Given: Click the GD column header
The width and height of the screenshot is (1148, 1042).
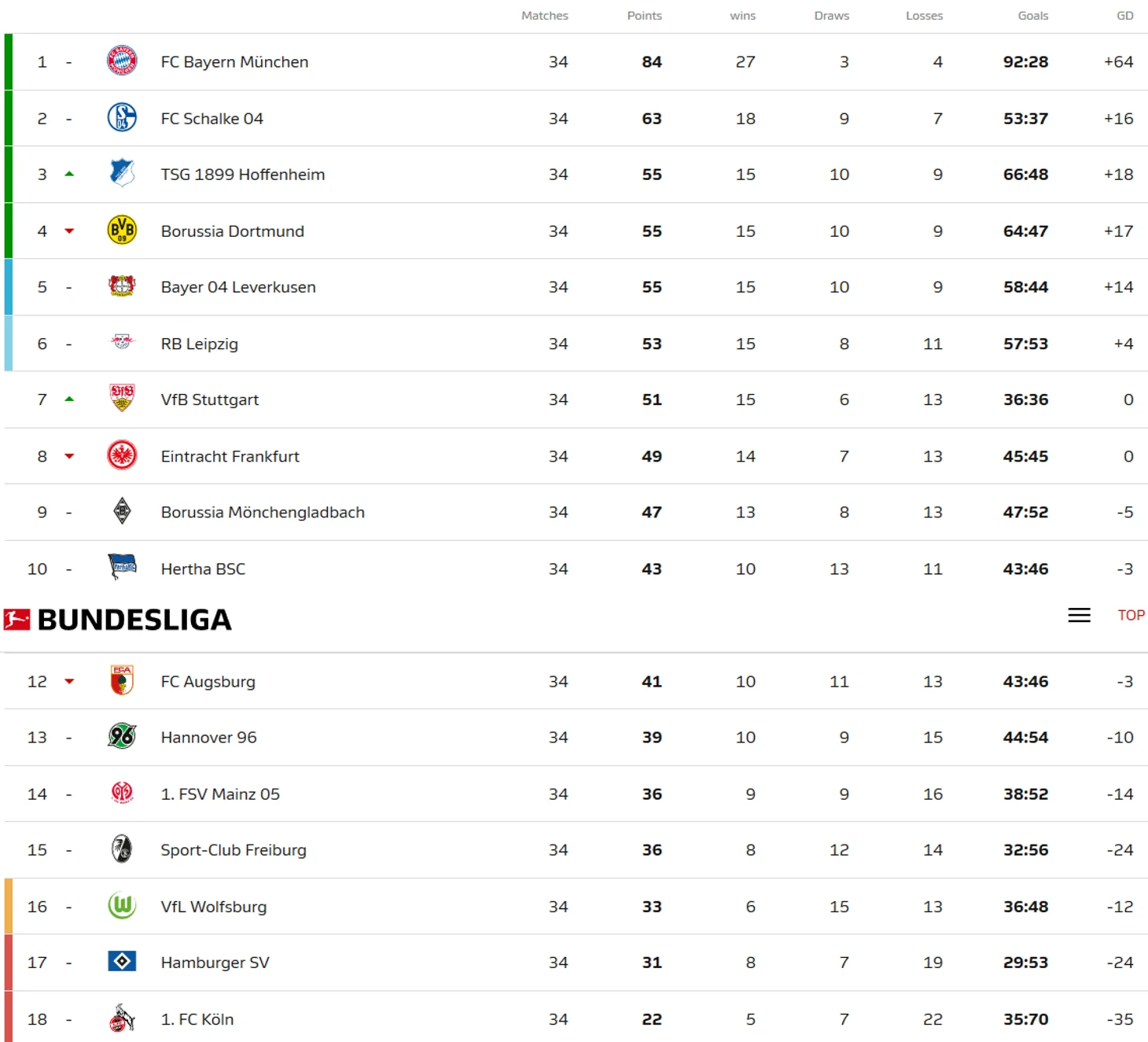Looking at the screenshot, I should tap(1125, 16).
